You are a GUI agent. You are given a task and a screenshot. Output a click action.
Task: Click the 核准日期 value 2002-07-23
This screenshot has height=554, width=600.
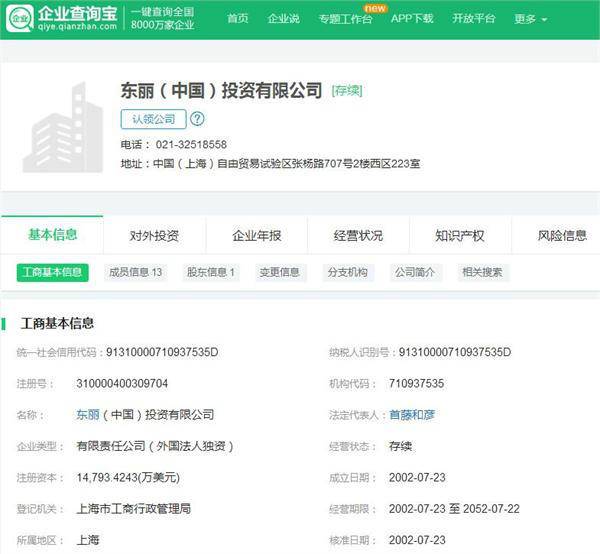[417, 540]
